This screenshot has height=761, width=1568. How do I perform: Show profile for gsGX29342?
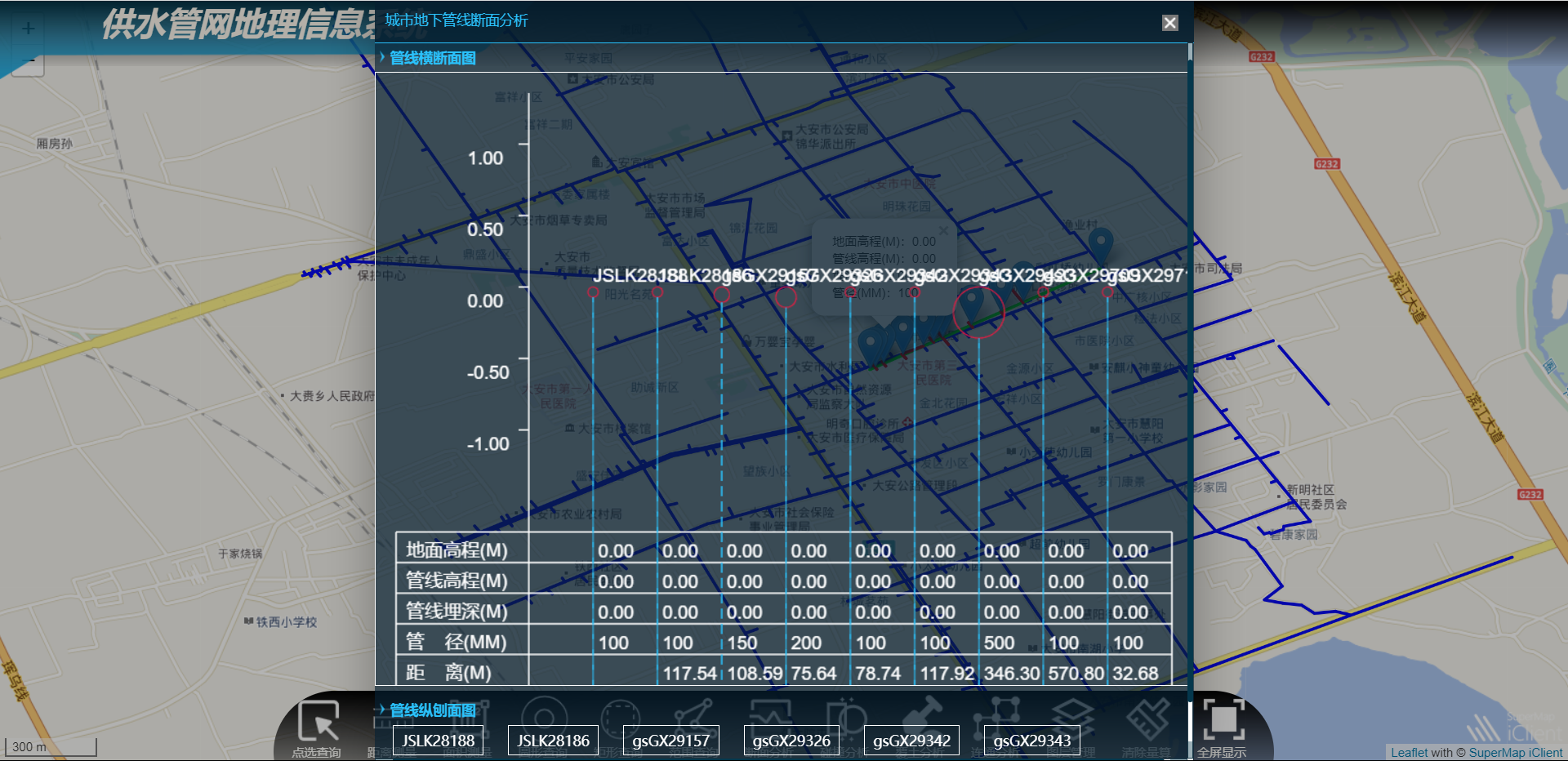tap(911, 741)
